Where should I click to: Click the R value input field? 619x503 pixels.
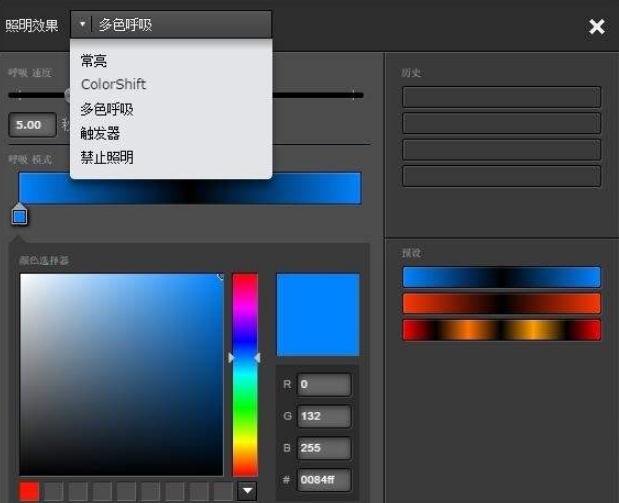[324, 384]
